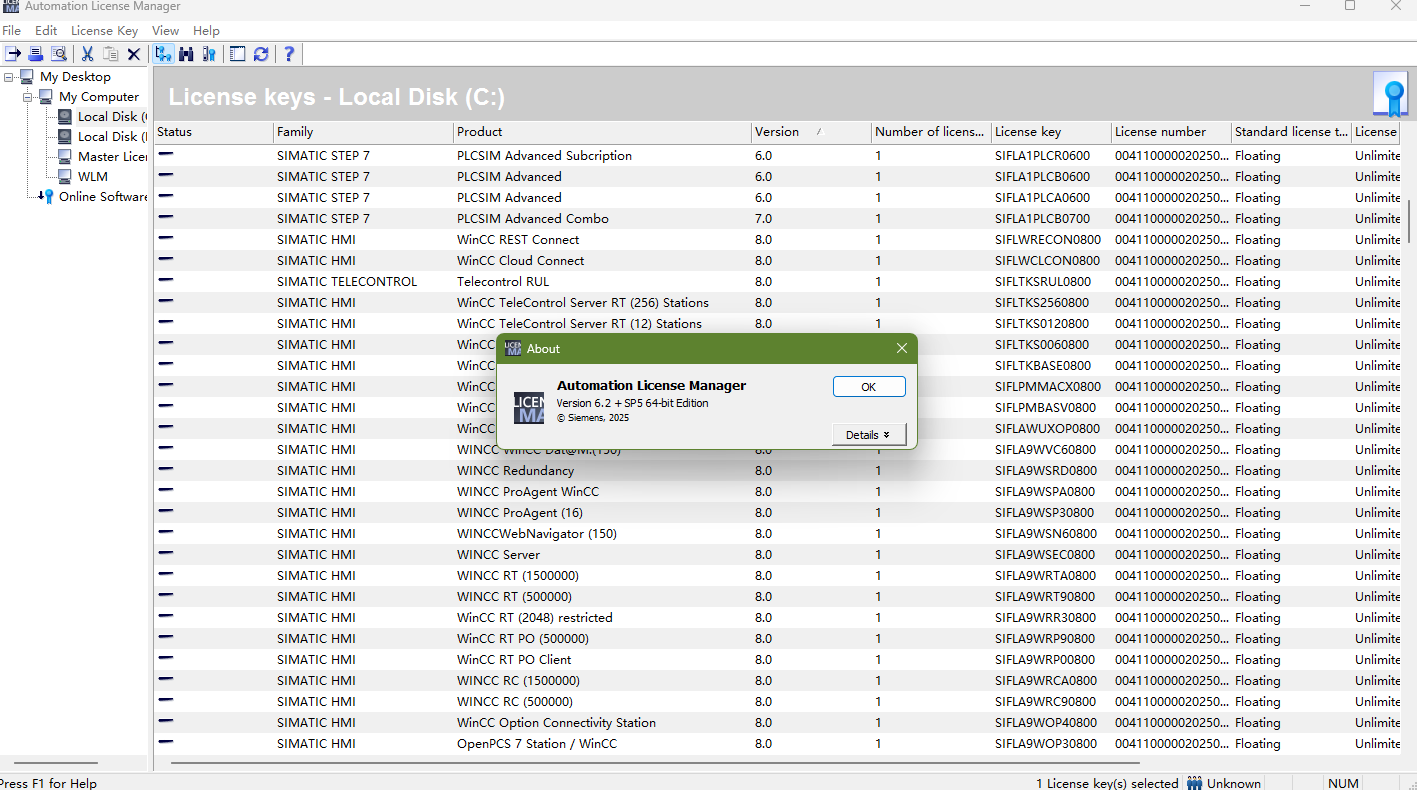This screenshot has height=790, width=1417.
Task: Select the WLM tree item
Action: click(x=92, y=177)
